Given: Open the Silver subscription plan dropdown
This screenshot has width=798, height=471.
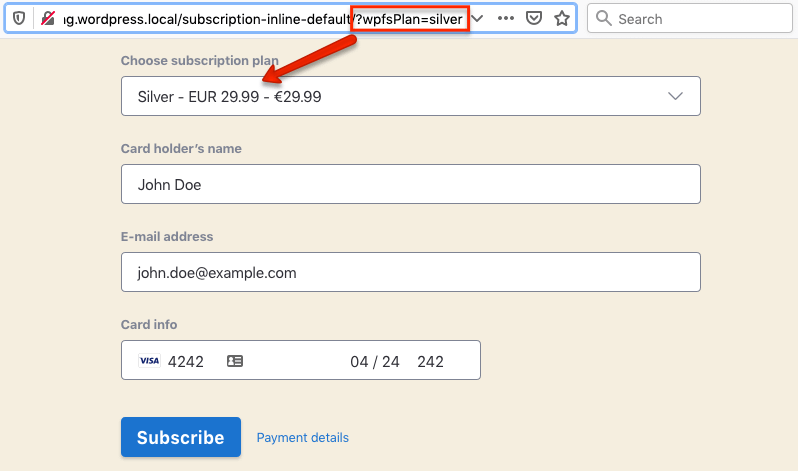Looking at the screenshot, I should pyautogui.click(x=400, y=97).
